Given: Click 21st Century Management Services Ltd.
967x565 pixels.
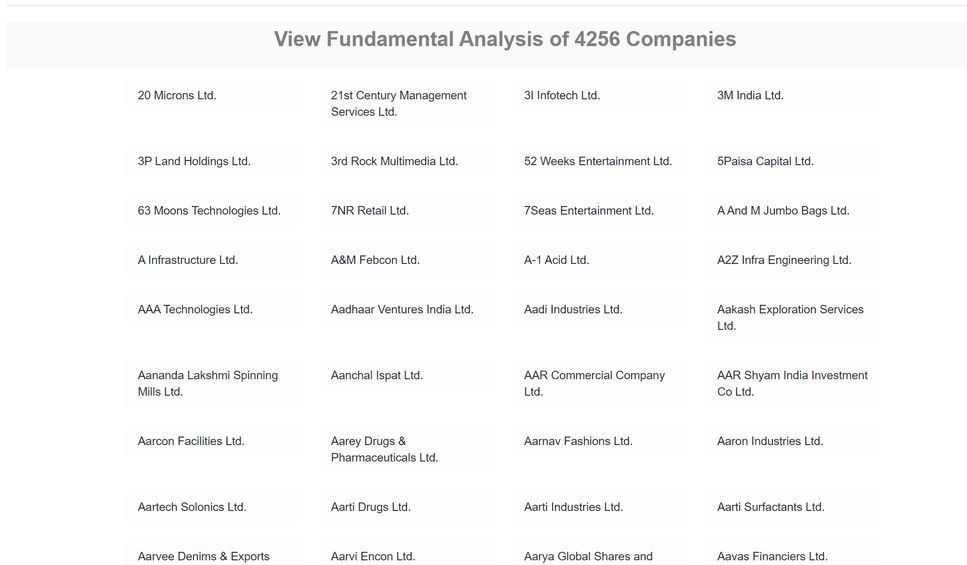Looking at the screenshot, I should point(398,104).
